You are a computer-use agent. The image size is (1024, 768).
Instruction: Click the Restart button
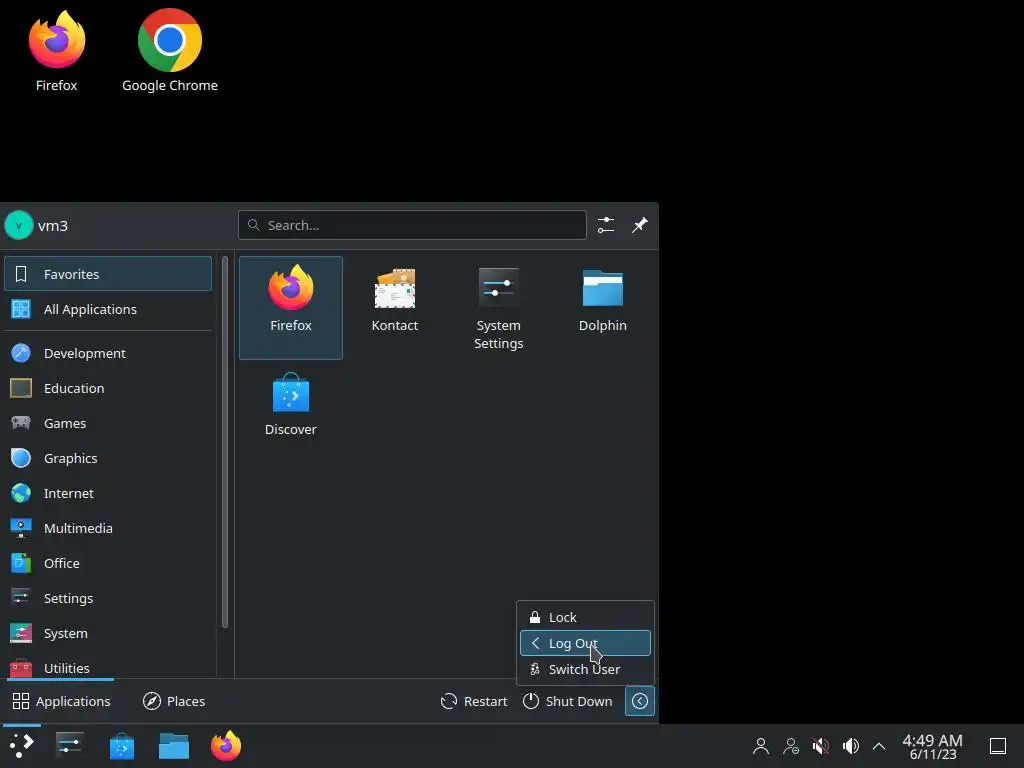point(474,701)
